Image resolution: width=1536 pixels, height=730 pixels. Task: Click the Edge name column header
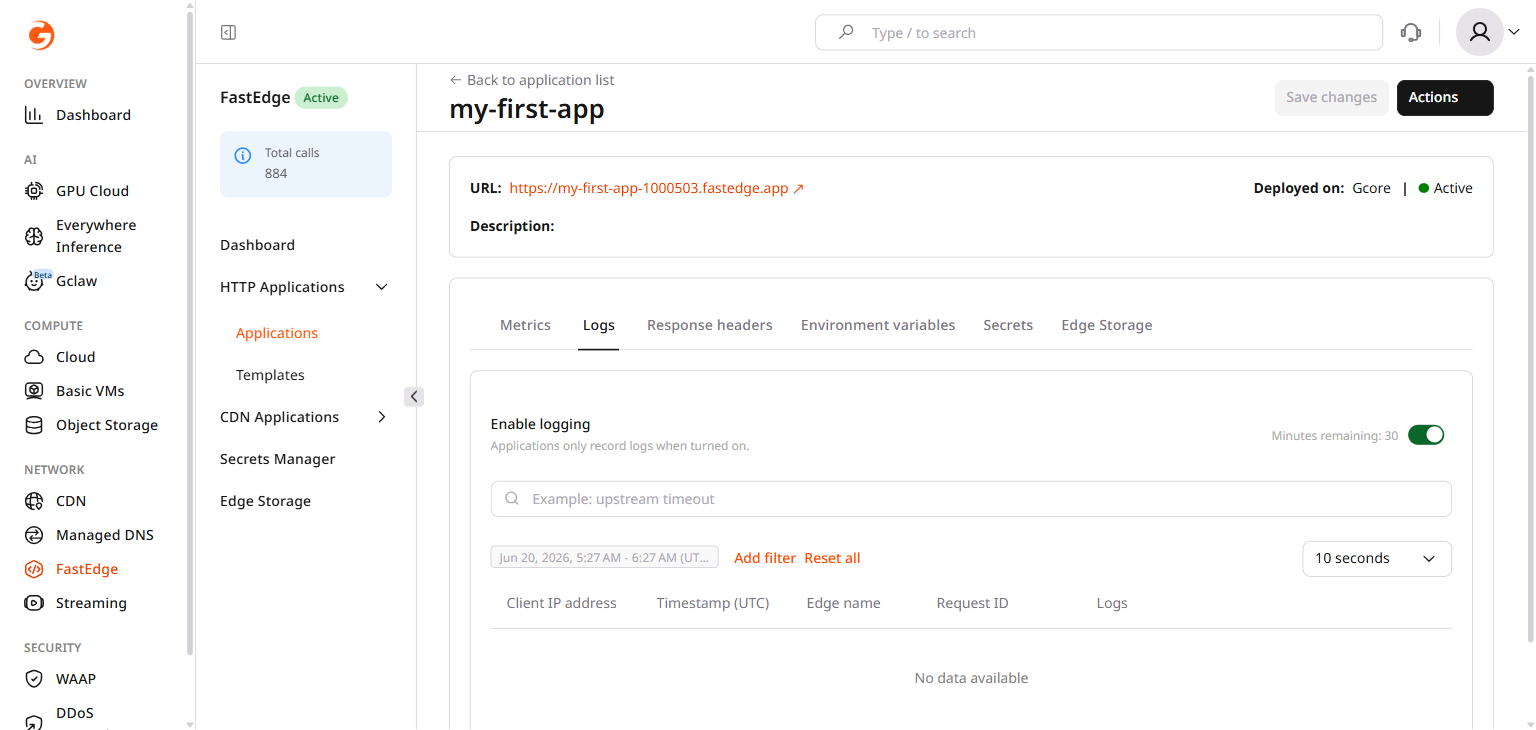844,603
